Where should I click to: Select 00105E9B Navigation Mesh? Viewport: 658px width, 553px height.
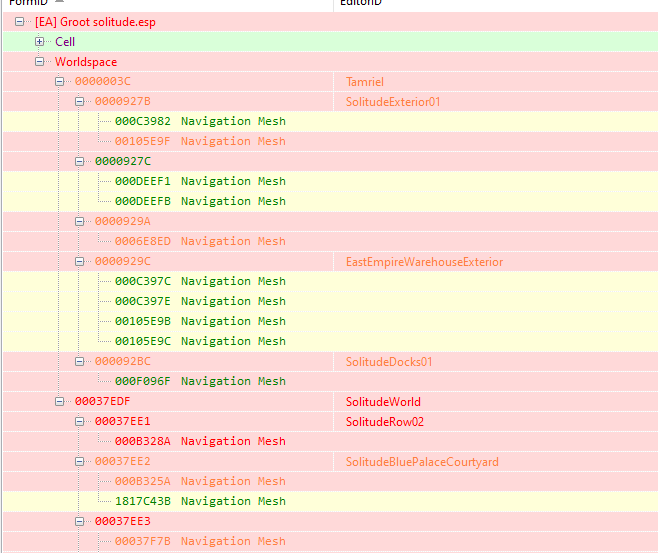(x=200, y=321)
